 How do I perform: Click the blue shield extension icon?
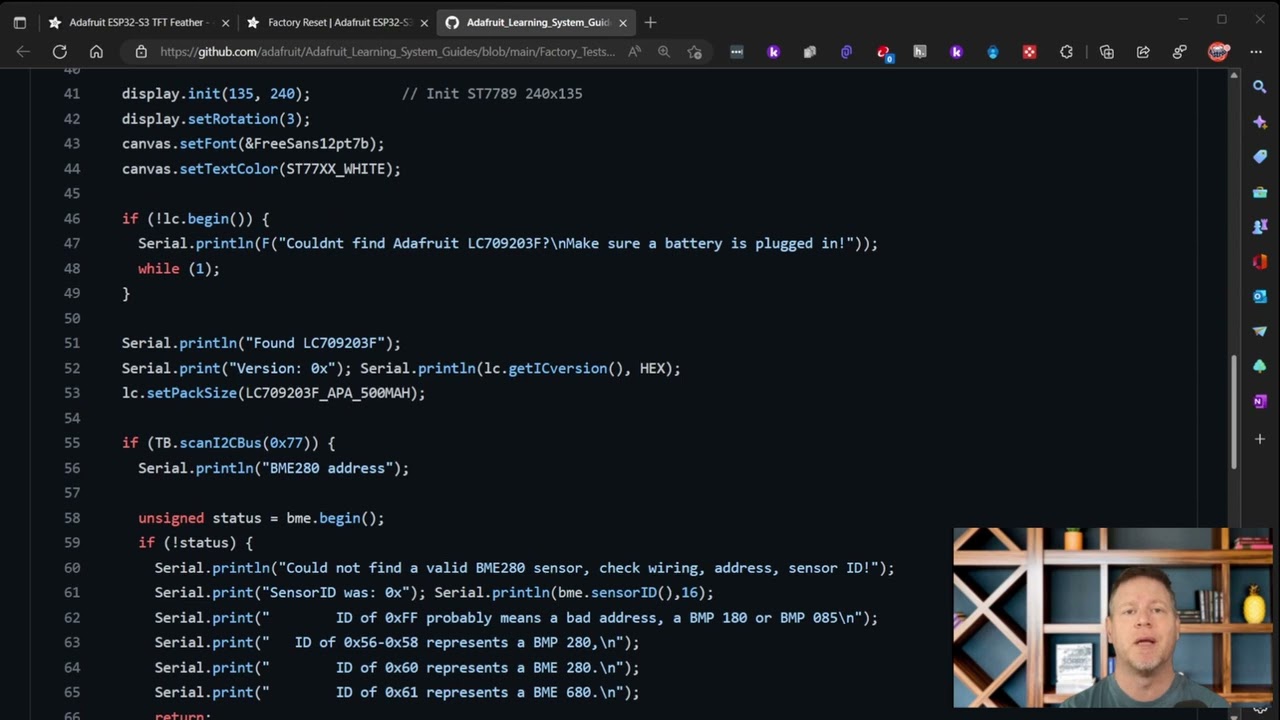tap(992, 52)
